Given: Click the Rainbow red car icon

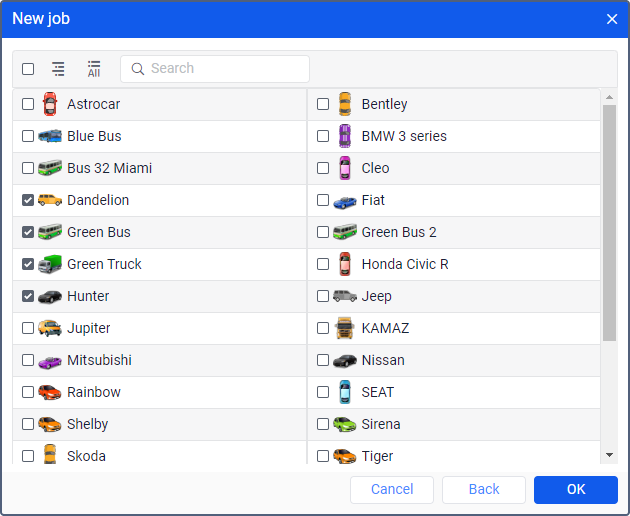Looking at the screenshot, I should [x=50, y=393].
